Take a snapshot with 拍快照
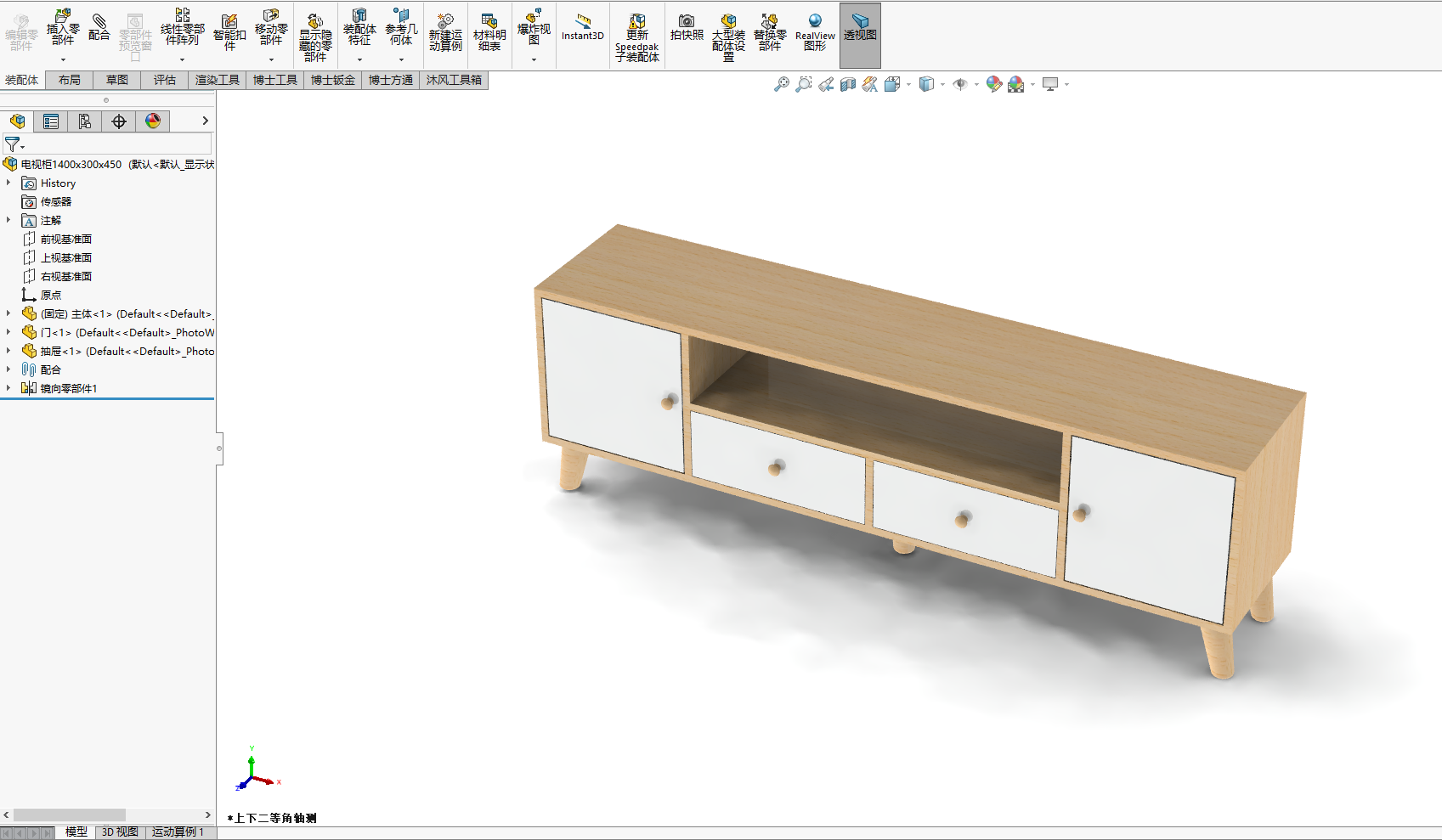 point(687,27)
